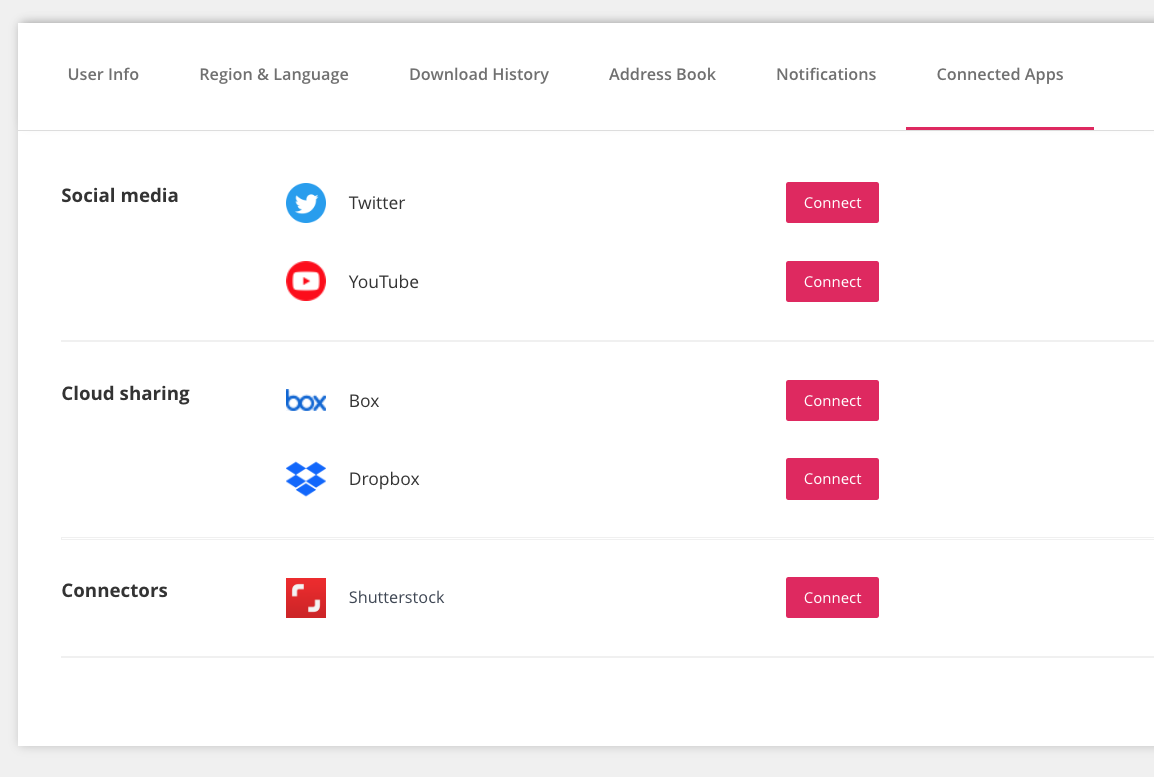Click the red YouTube play icon
The image size is (1154, 777).
click(306, 282)
